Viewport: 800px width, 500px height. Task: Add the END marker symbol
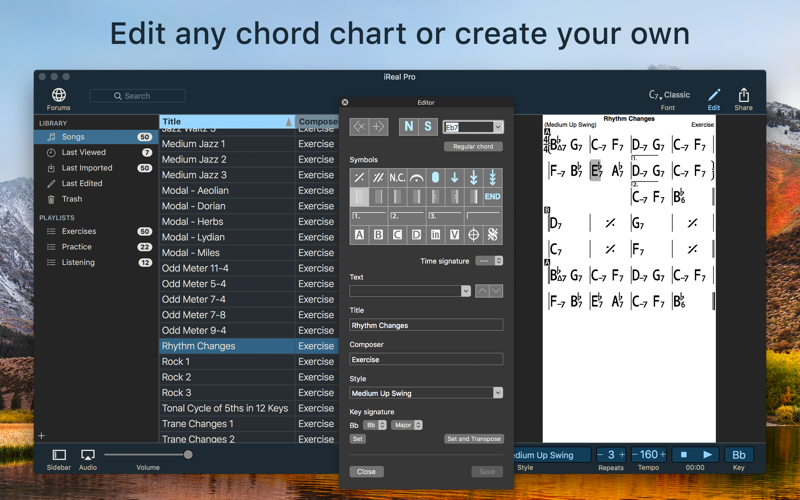pyautogui.click(x=492, y=197)
